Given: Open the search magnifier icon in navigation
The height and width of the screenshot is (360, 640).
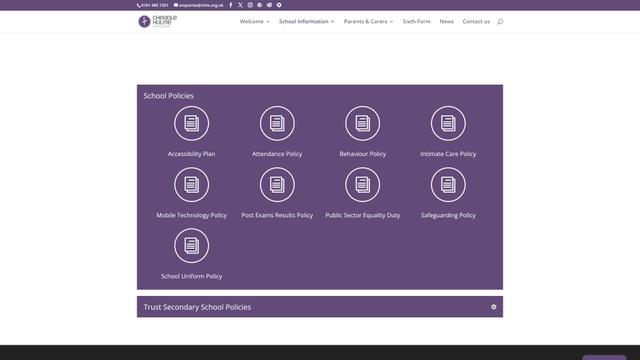Looking at the screenshot, I should point(500,22).
